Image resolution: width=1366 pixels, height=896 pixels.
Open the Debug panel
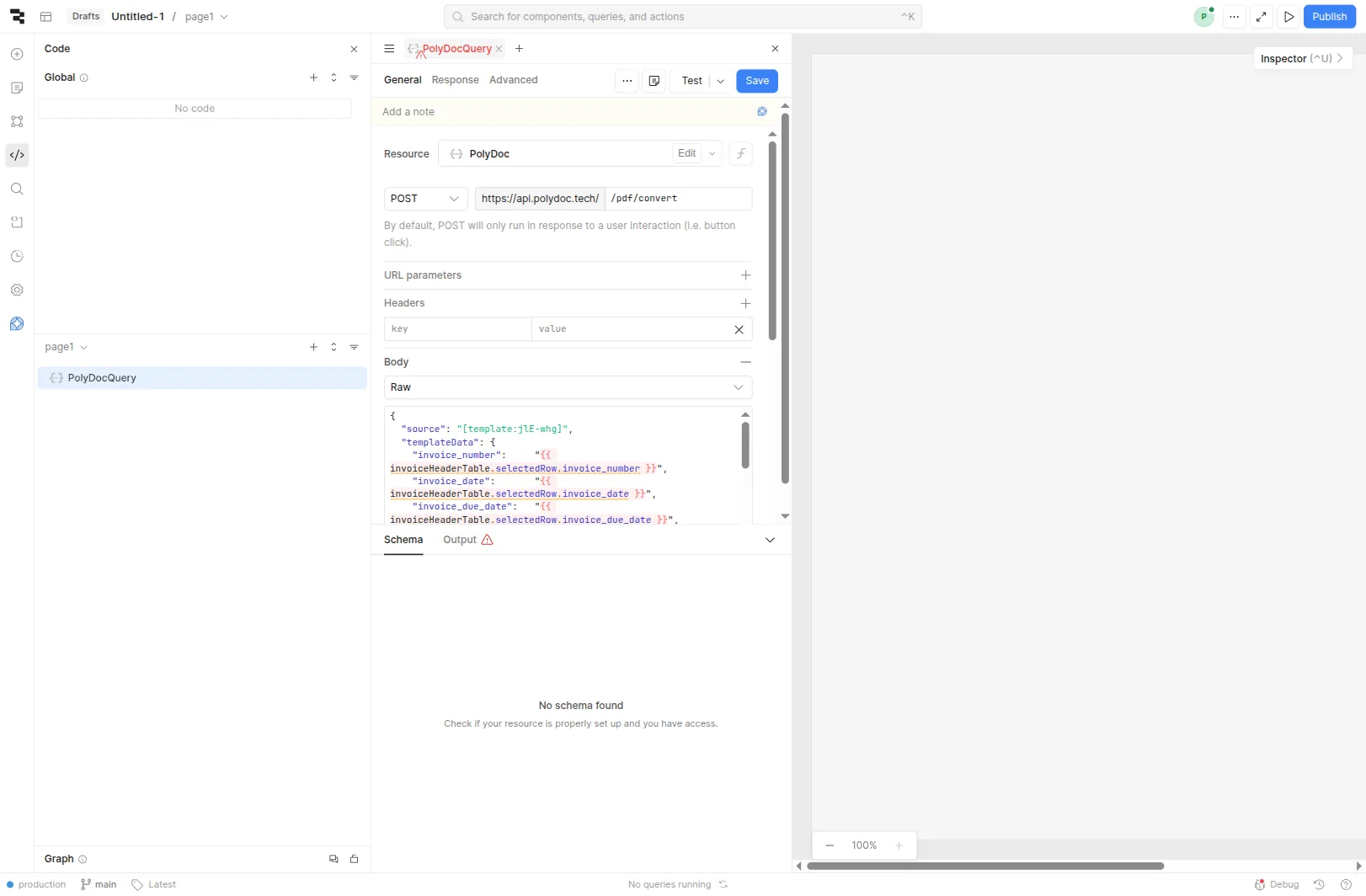1277,884
